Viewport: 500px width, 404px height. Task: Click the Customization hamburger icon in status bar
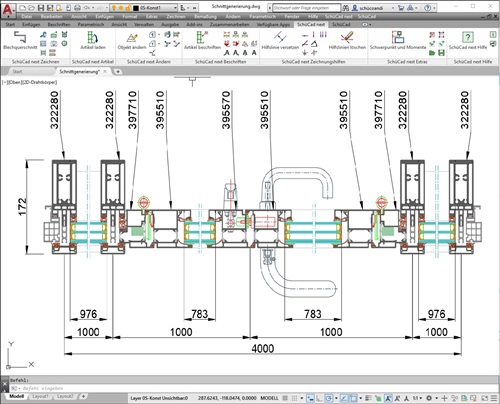coord(494,398)
